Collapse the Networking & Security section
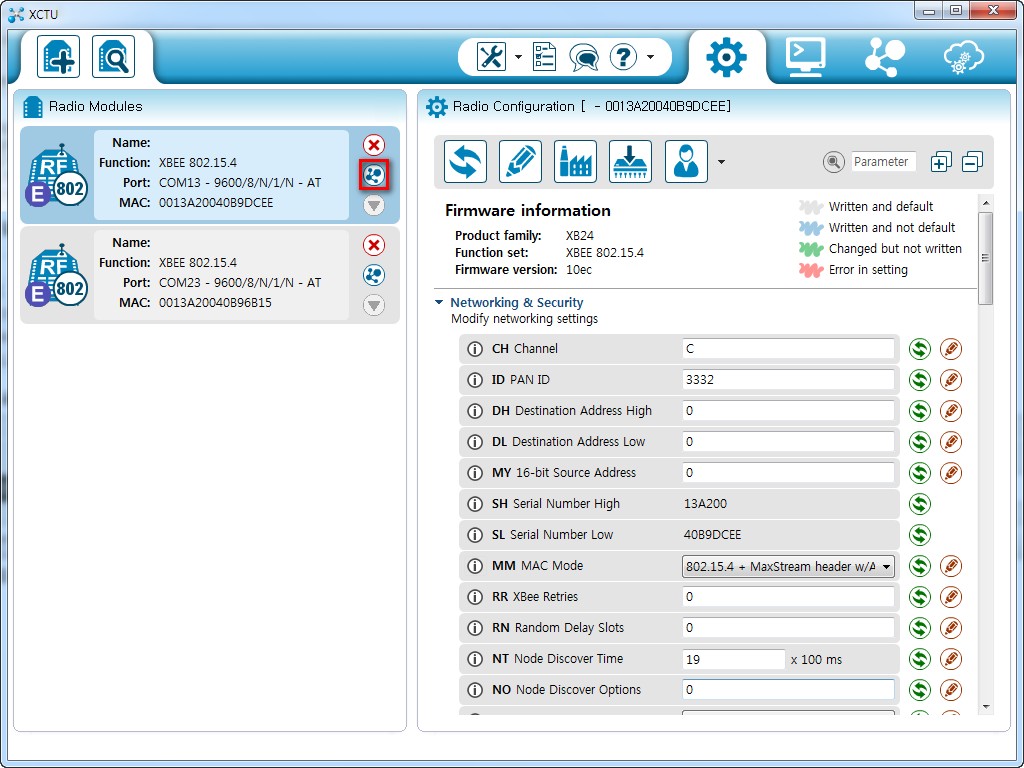 [439, 302]
